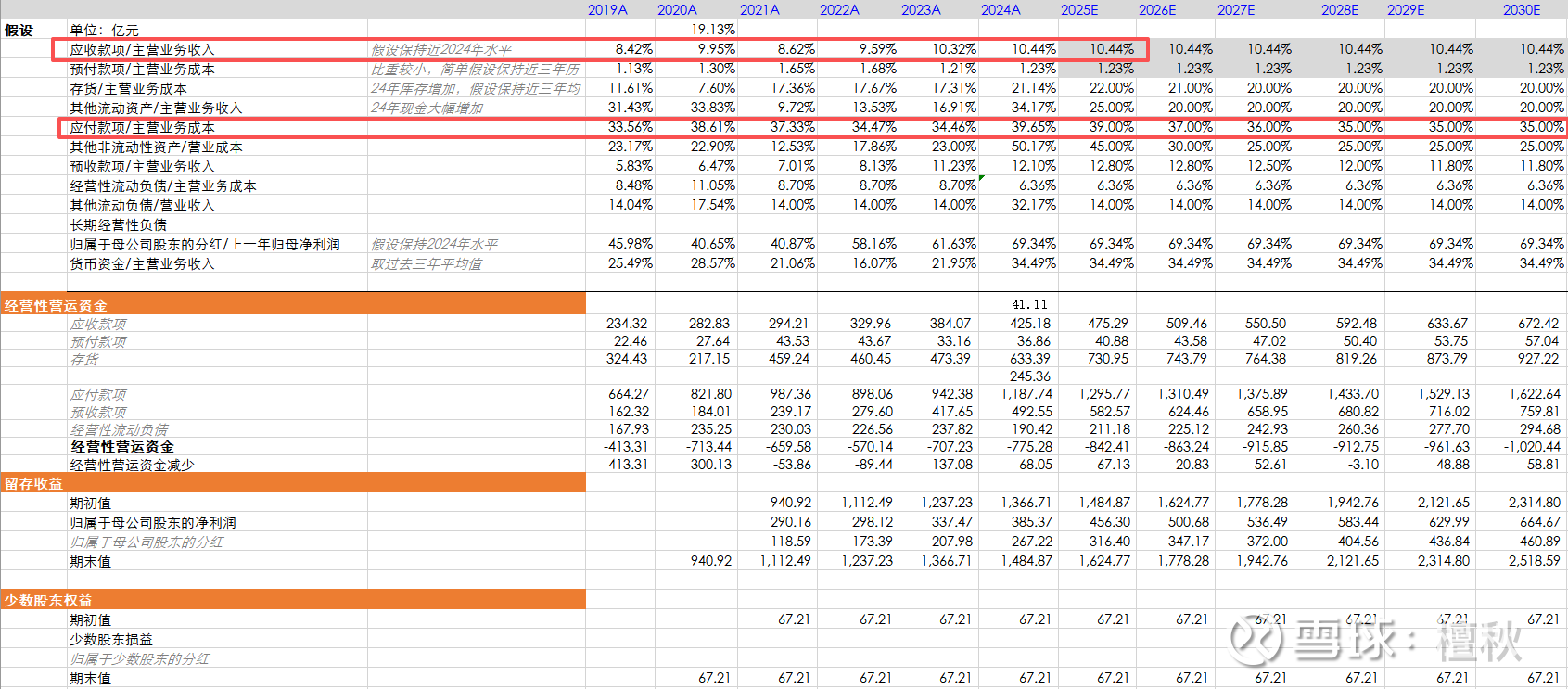Screen dimensions: 1568x689
Task: Click the 245.36 value cell
Action: [x=1030, y=376]
